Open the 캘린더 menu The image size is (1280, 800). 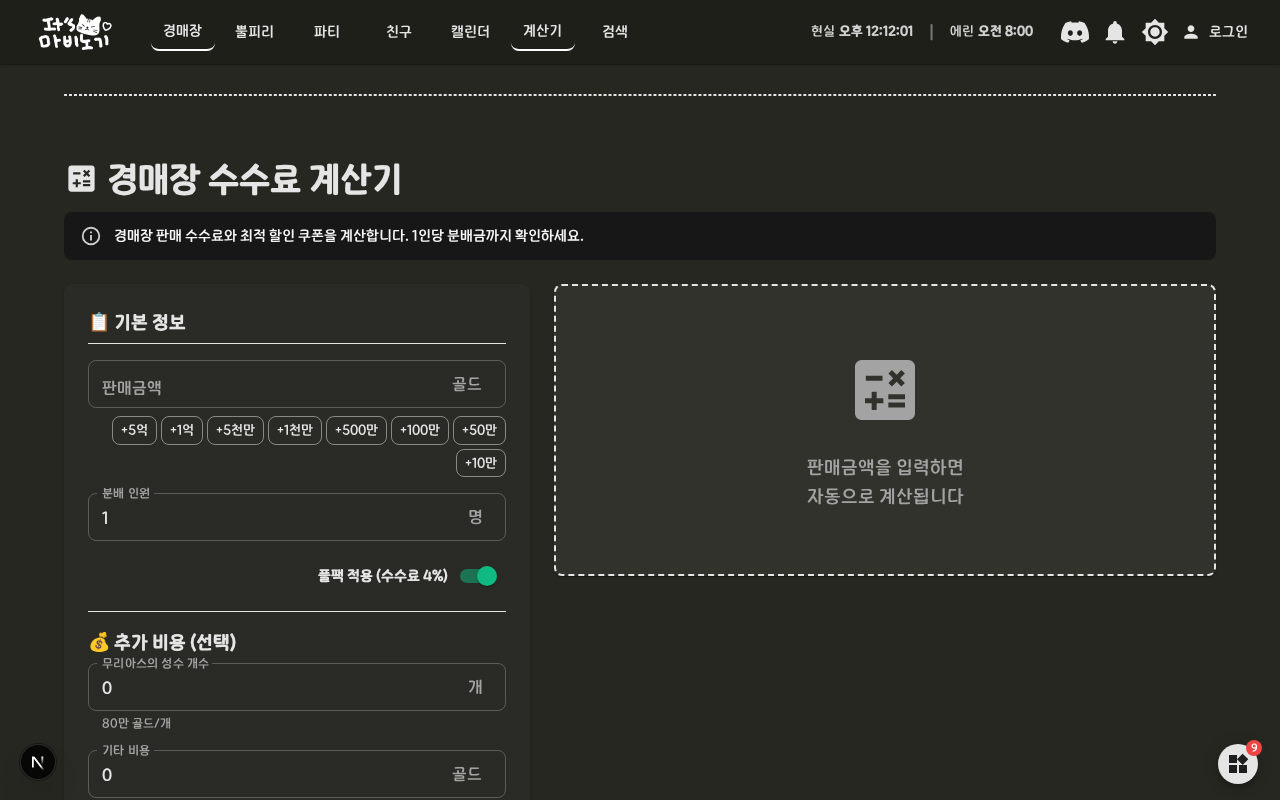(x=471, y=31)
